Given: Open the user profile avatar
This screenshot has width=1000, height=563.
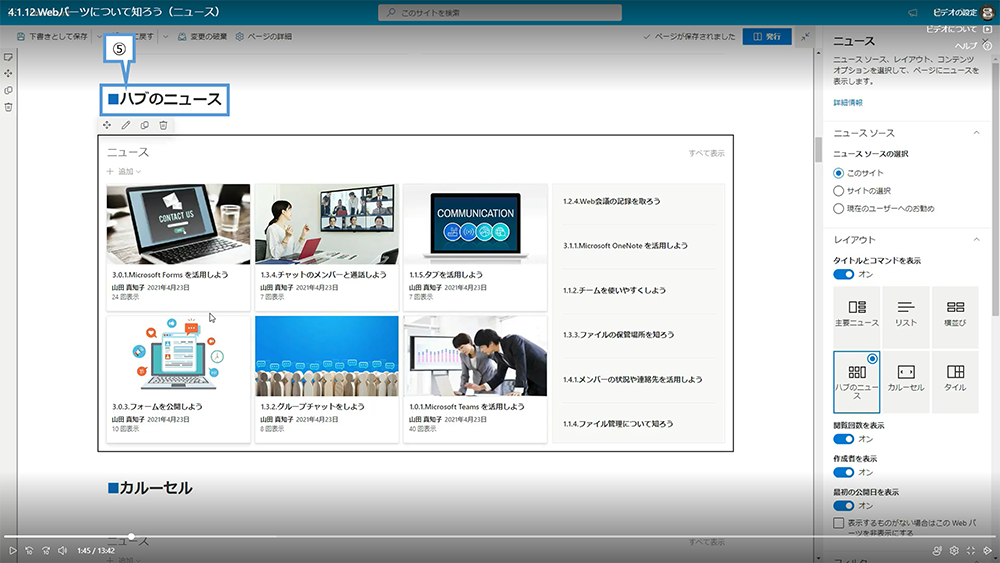Looking at the screenshot, I should coord(989,13).
